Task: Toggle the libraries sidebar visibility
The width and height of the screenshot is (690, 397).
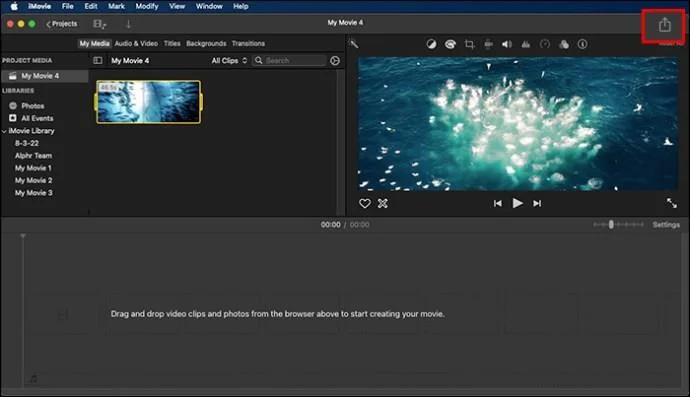Action: (98, 60)
